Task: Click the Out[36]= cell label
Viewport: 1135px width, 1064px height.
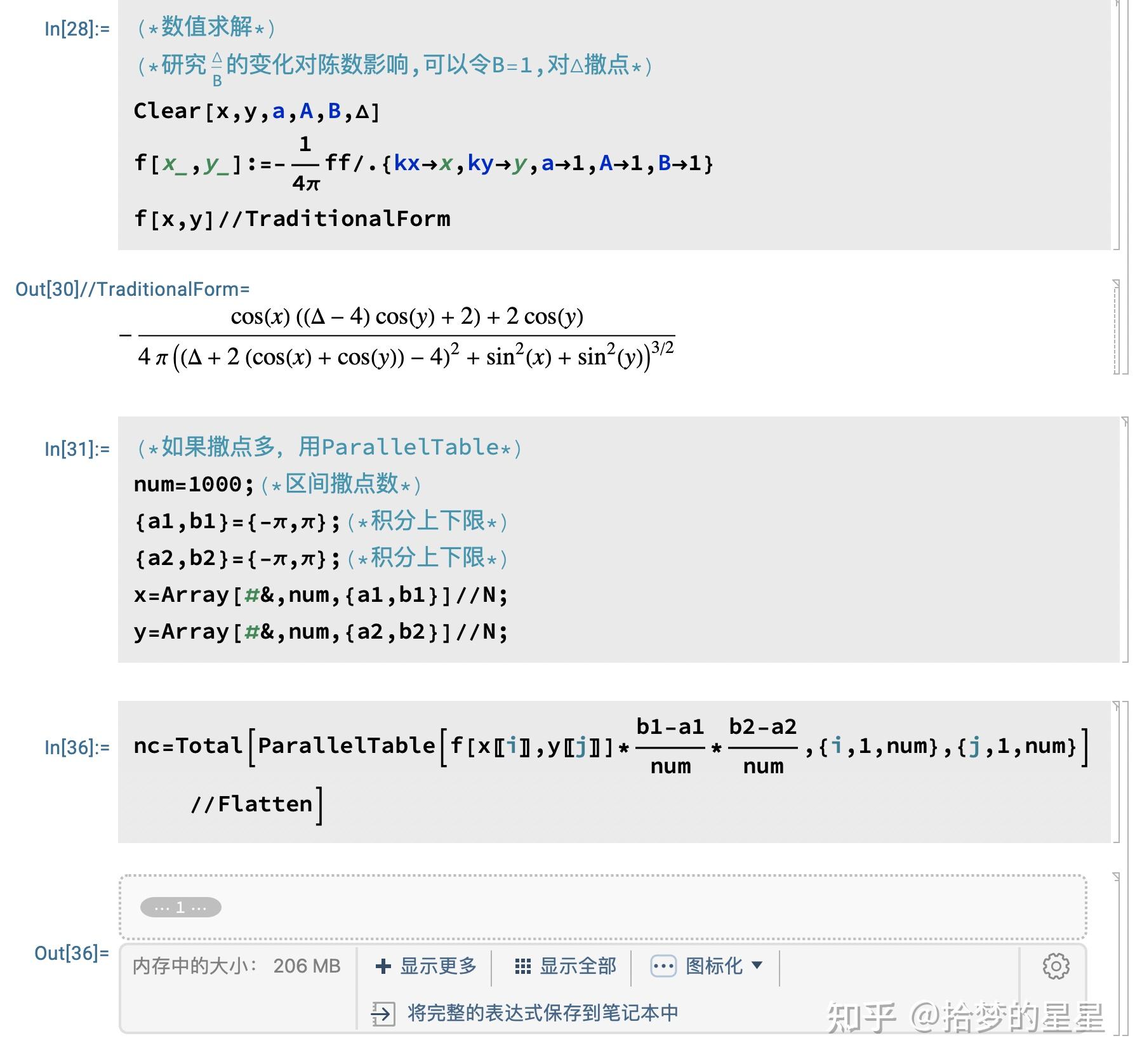Action: click(72, 953)
